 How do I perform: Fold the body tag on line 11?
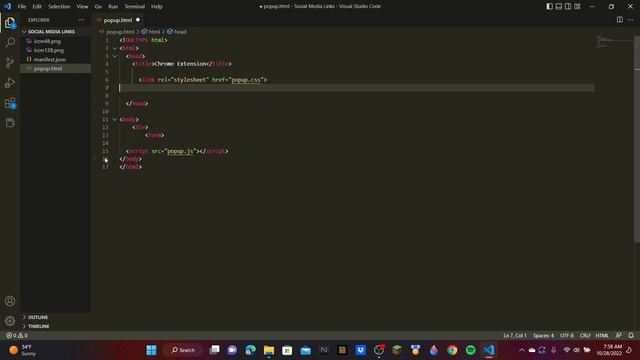(x=115, y=120)
